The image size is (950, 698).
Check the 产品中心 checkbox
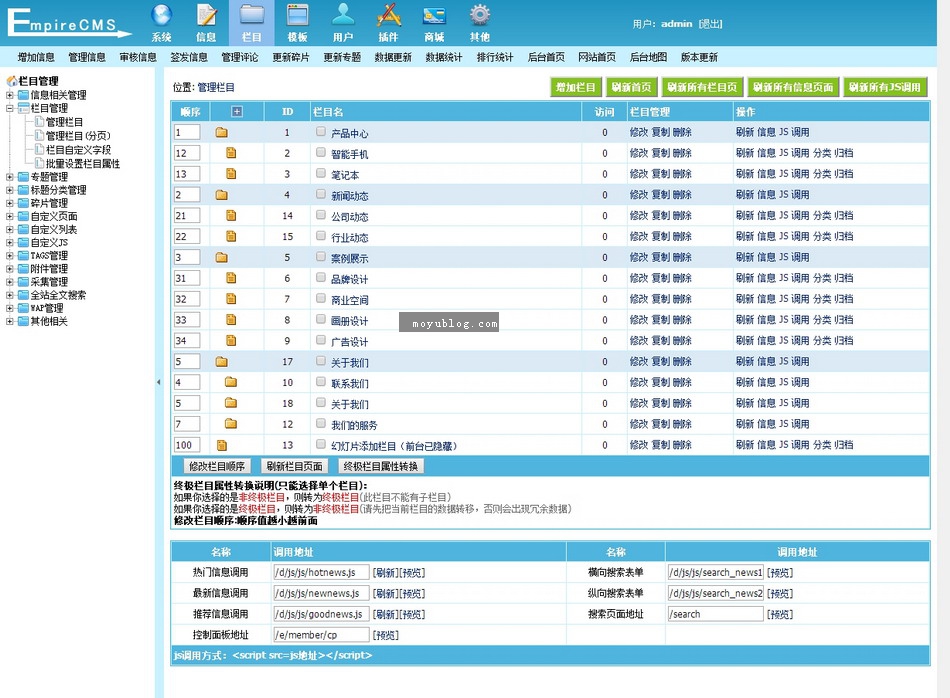coord(321,131)
